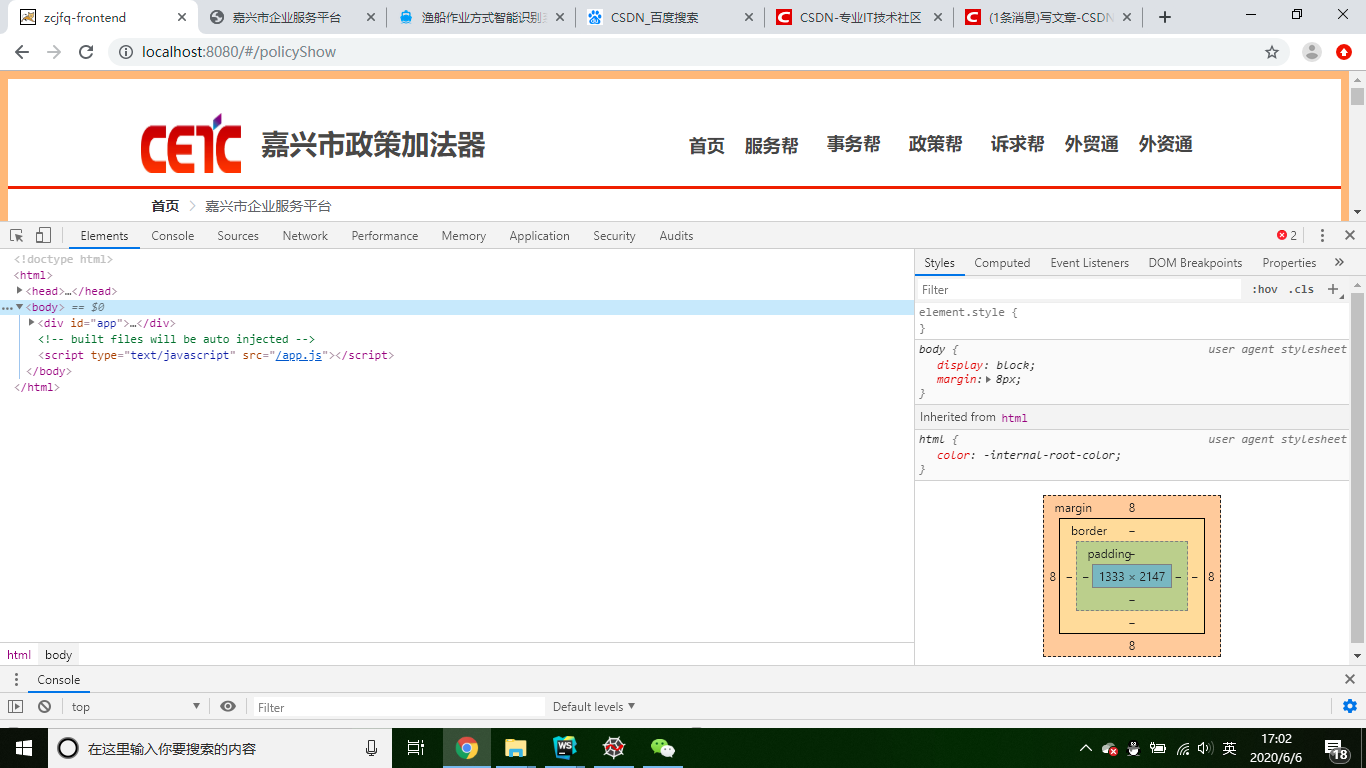Viewport: 1366px width, 768px height.
Task: Select body in the breadcrumb bar
Action: coord(58,654)
